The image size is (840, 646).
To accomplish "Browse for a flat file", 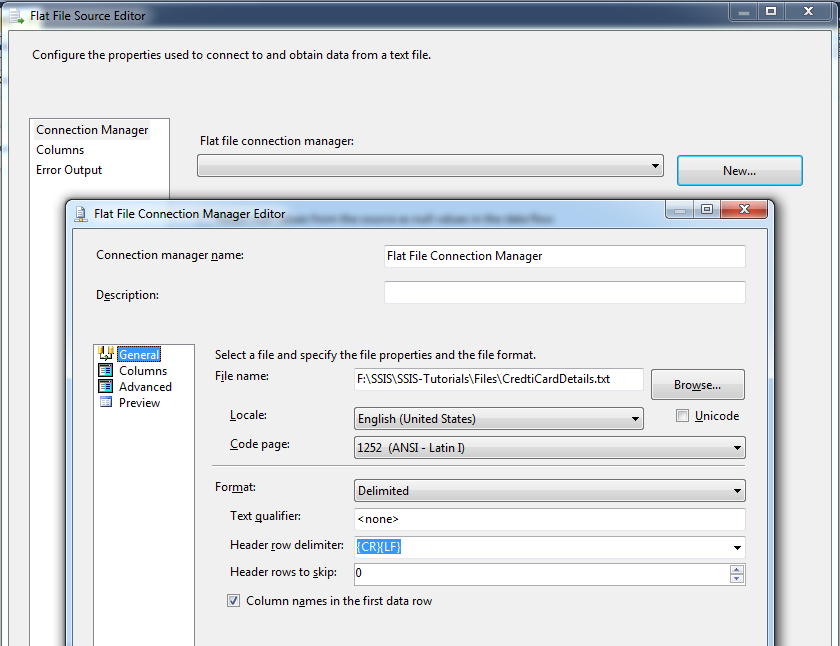I will [697, 384].
